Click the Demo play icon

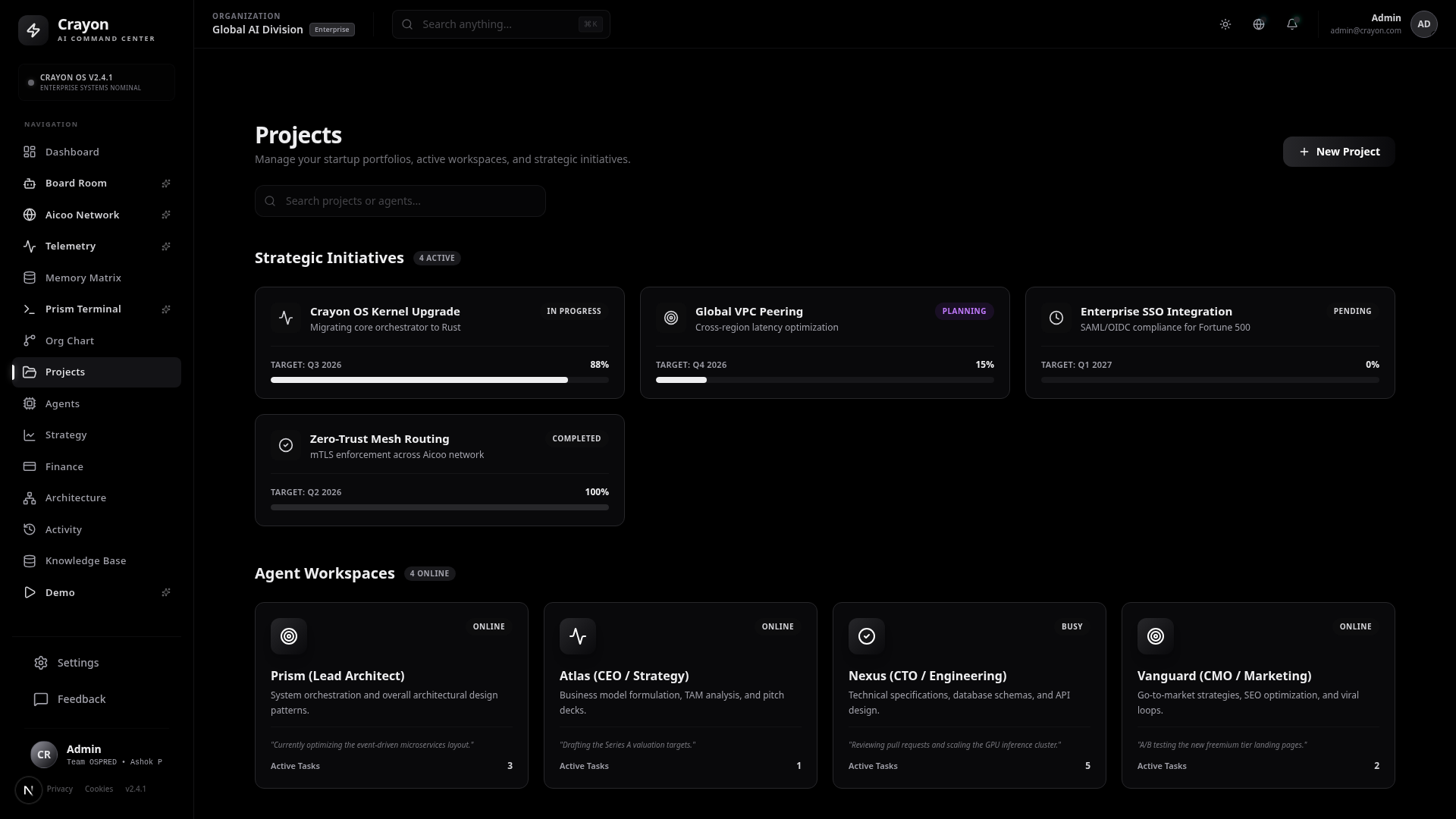click(x=30, y=592)
